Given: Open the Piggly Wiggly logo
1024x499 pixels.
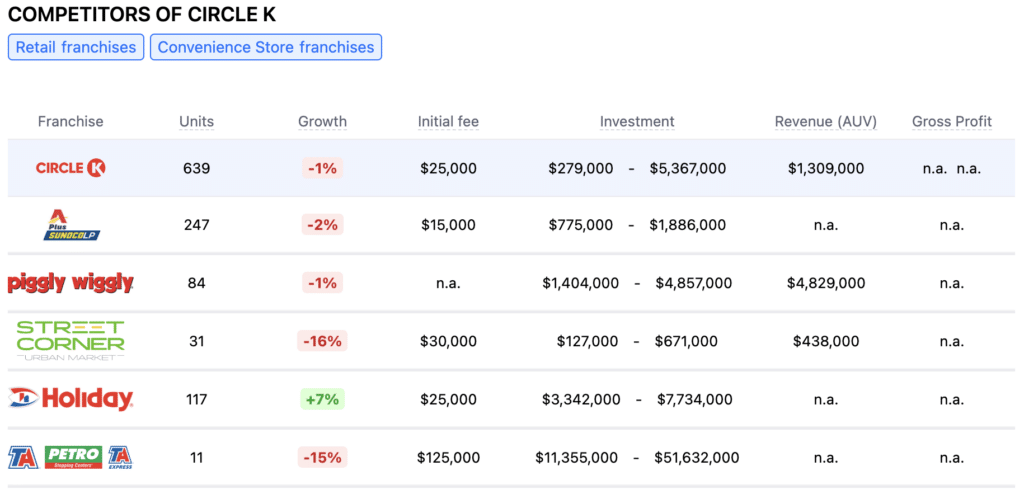Looking at the screenshot, I should tap(71, 283).
